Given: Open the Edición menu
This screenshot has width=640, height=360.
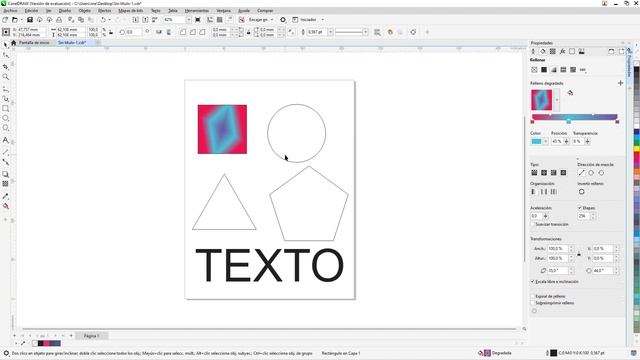Looking at the screenshot, I should 31,11.
